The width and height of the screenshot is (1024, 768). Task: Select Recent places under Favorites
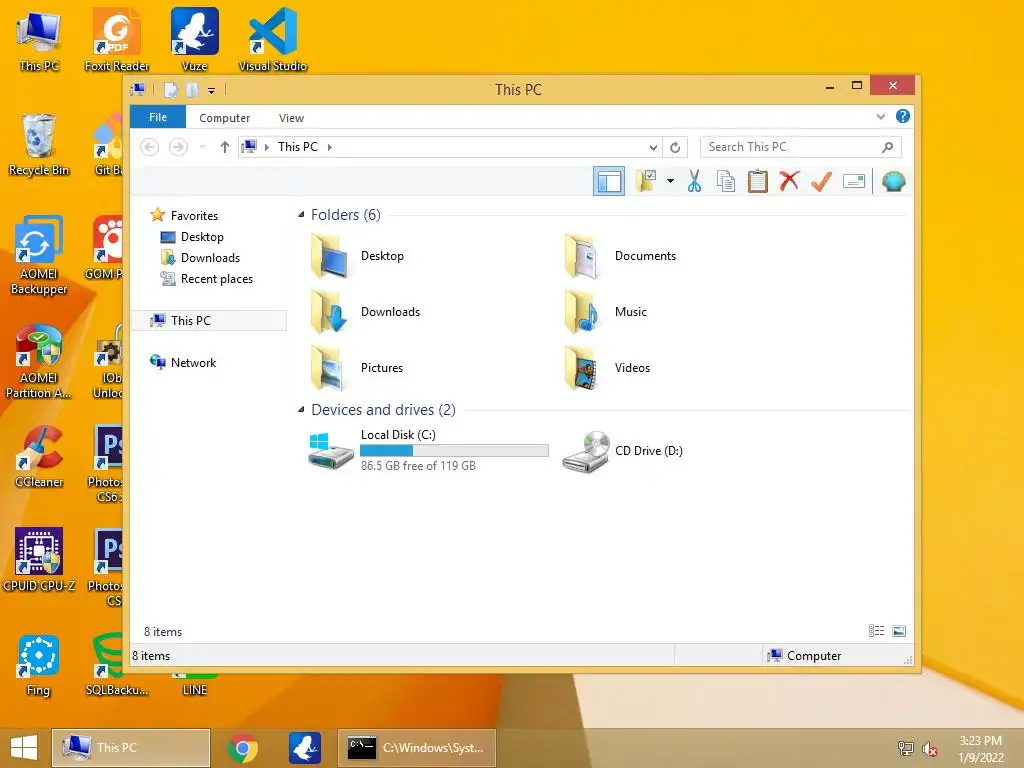coord(207,279)
